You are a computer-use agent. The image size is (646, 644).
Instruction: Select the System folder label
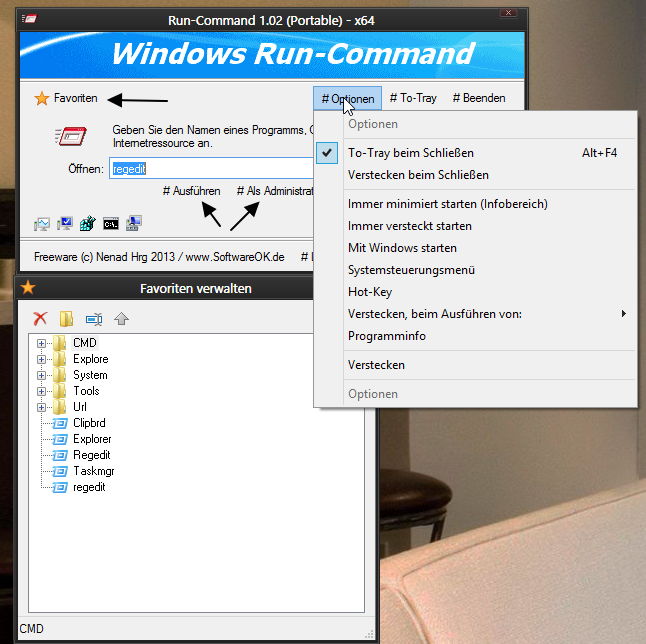point(90,375)
